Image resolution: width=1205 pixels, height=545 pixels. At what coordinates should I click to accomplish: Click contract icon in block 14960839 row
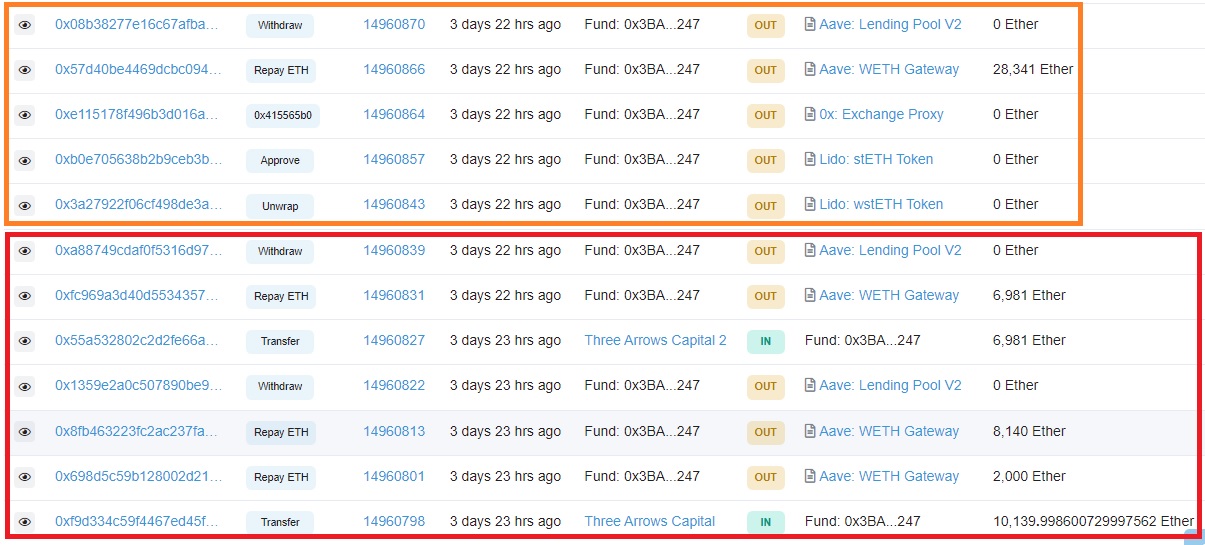click(810, 250)
